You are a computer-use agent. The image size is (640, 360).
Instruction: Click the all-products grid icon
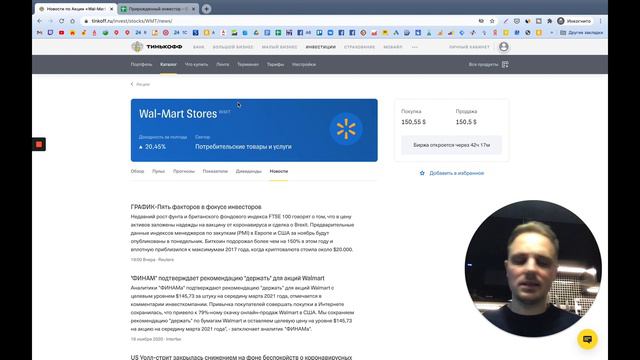pos(505,64)
